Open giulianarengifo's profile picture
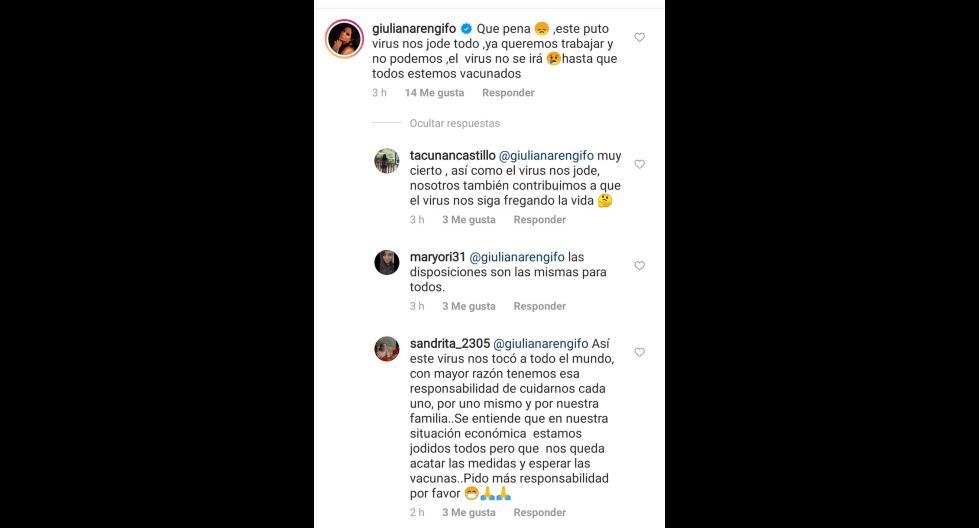 coord(344,39)
